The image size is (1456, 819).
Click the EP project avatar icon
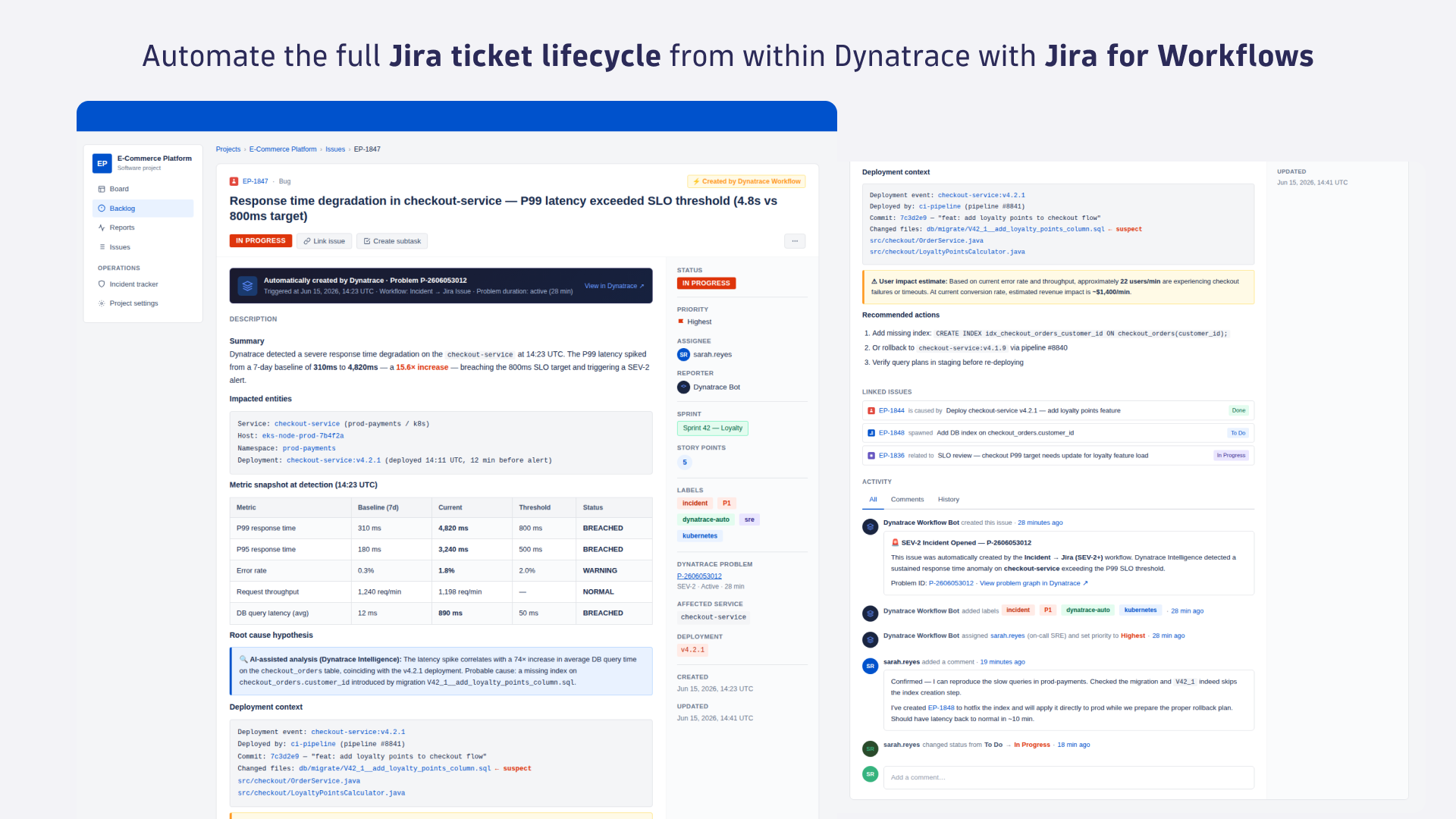pos(102,163)
